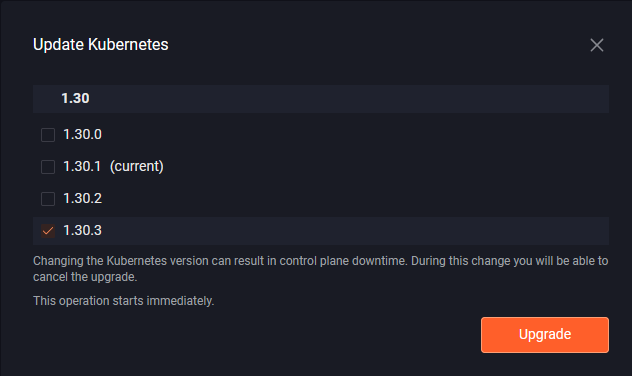632x376 pixels.
Task: Tick the 1.30.0 version checkbox
Action: tap(48, 135)
